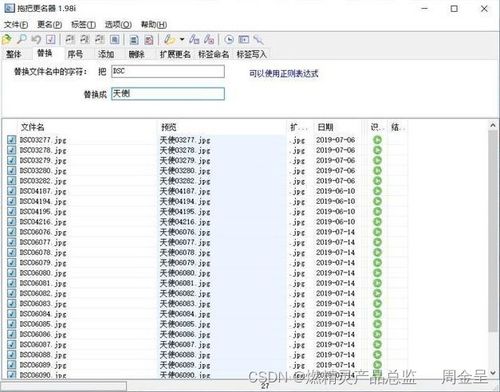Click green status icon in DSC04187.jpg row
Viewport: 500px width, 392px height.
point(377,191)
